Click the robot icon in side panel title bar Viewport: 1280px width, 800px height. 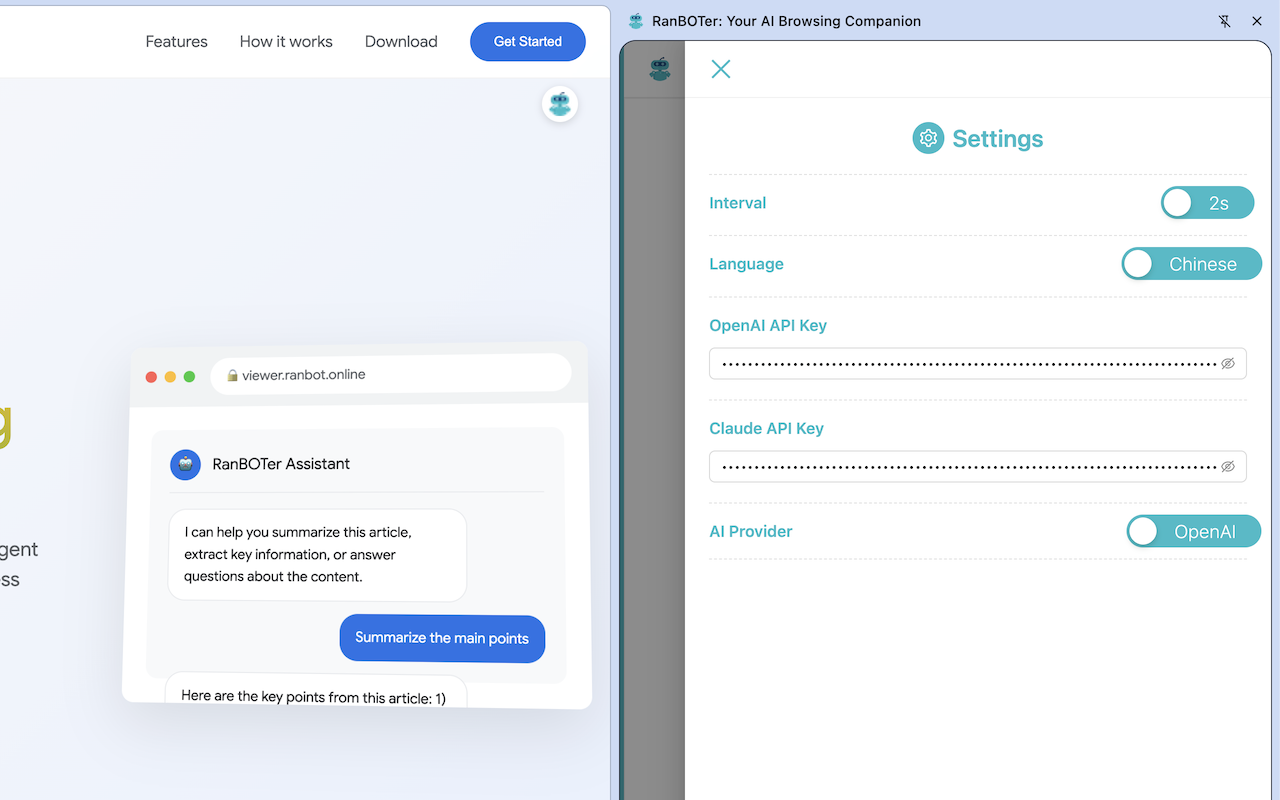point(636,21)
